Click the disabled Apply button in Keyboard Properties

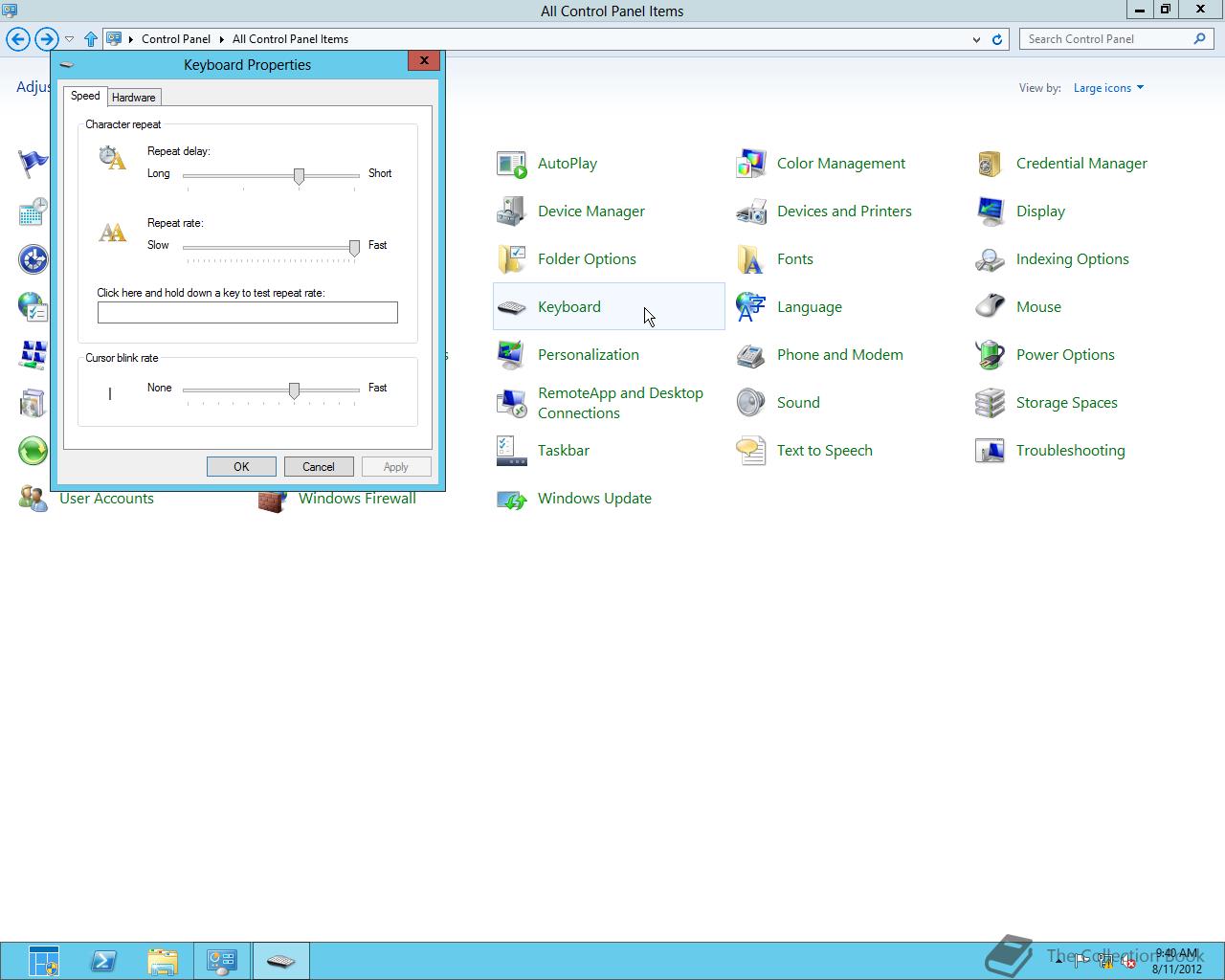396,467
